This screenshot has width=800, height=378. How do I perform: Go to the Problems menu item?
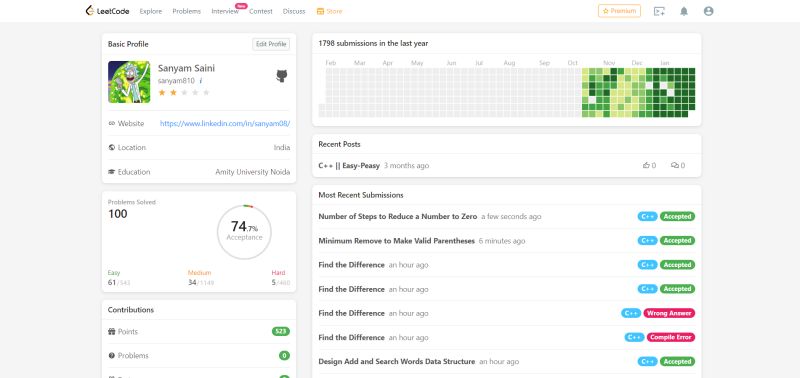186,11
